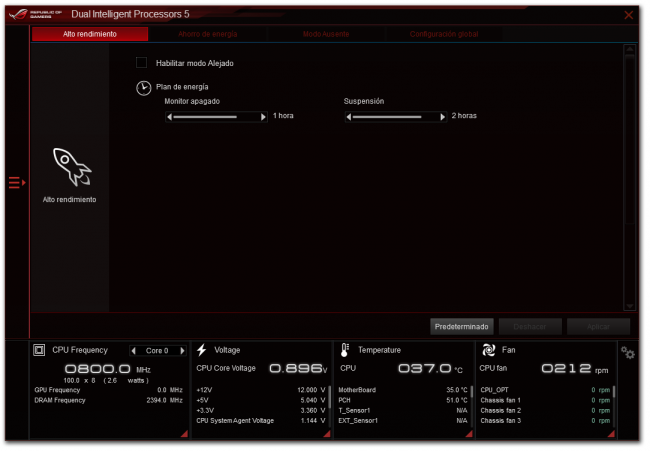Select next CPU core with right arrow
Viewport: 650px width, 451px height.
click(182, 351)
